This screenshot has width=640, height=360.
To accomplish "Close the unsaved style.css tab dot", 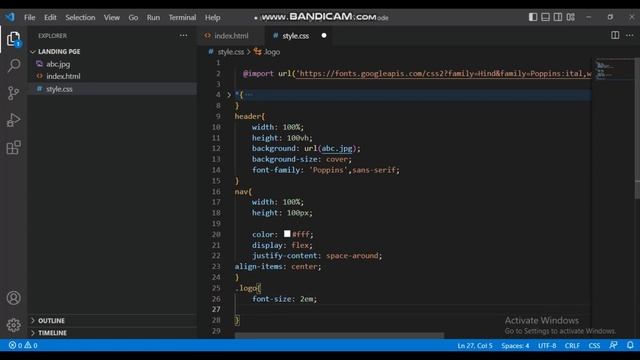I will coord(324,36).
